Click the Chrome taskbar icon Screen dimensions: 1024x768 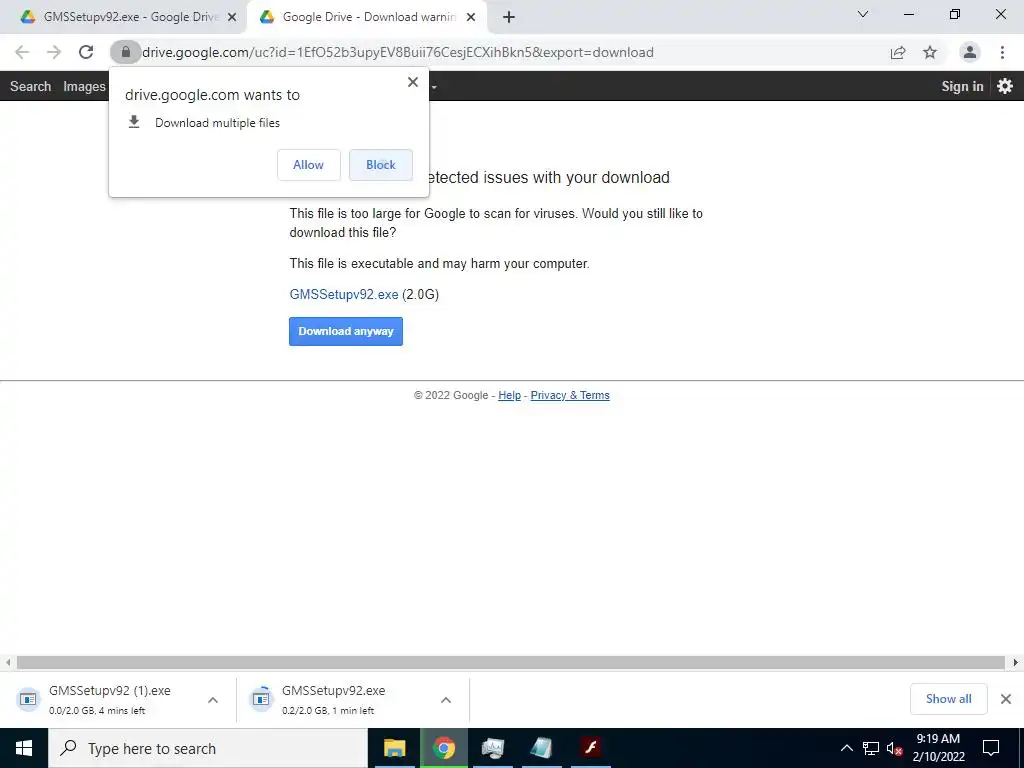tap(443, 748)
